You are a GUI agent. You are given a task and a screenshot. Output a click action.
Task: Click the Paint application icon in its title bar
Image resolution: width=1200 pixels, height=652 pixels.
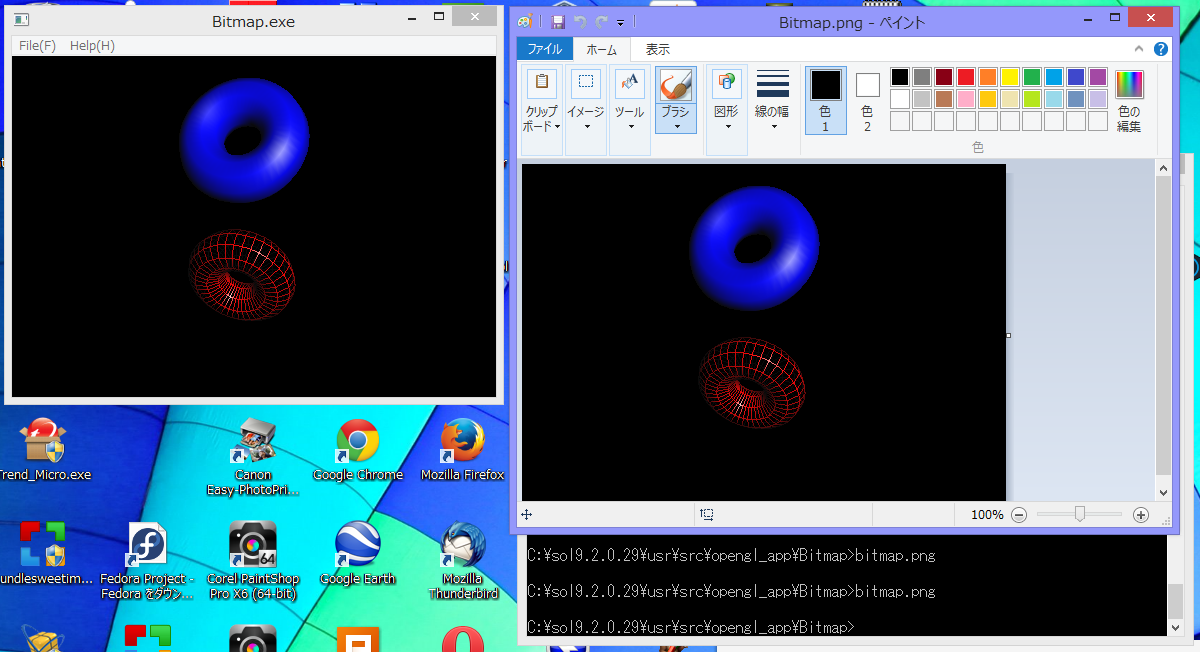[525, 22]
